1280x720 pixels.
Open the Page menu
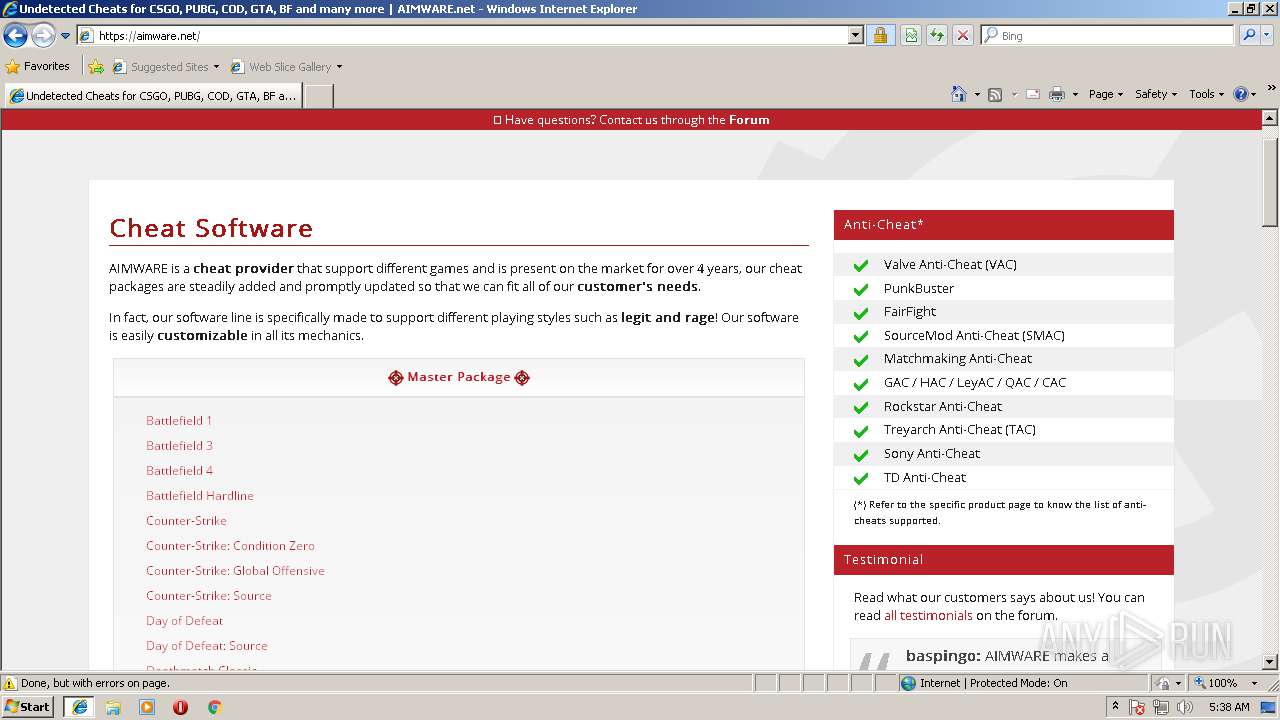click(1105, 94)
